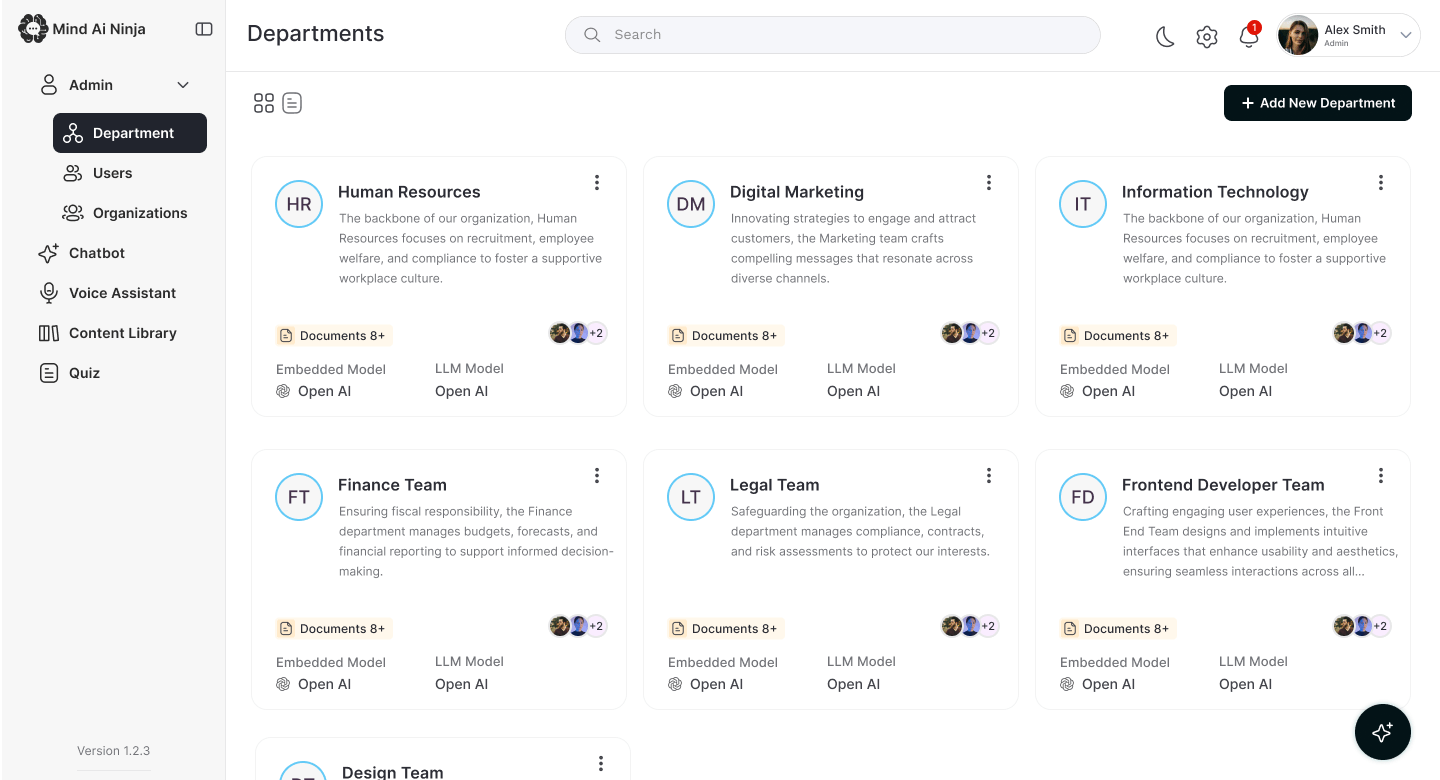Open the Digital Marketing card's three-dot menu
Screen dimensions: 1440x780
(989, 182)
